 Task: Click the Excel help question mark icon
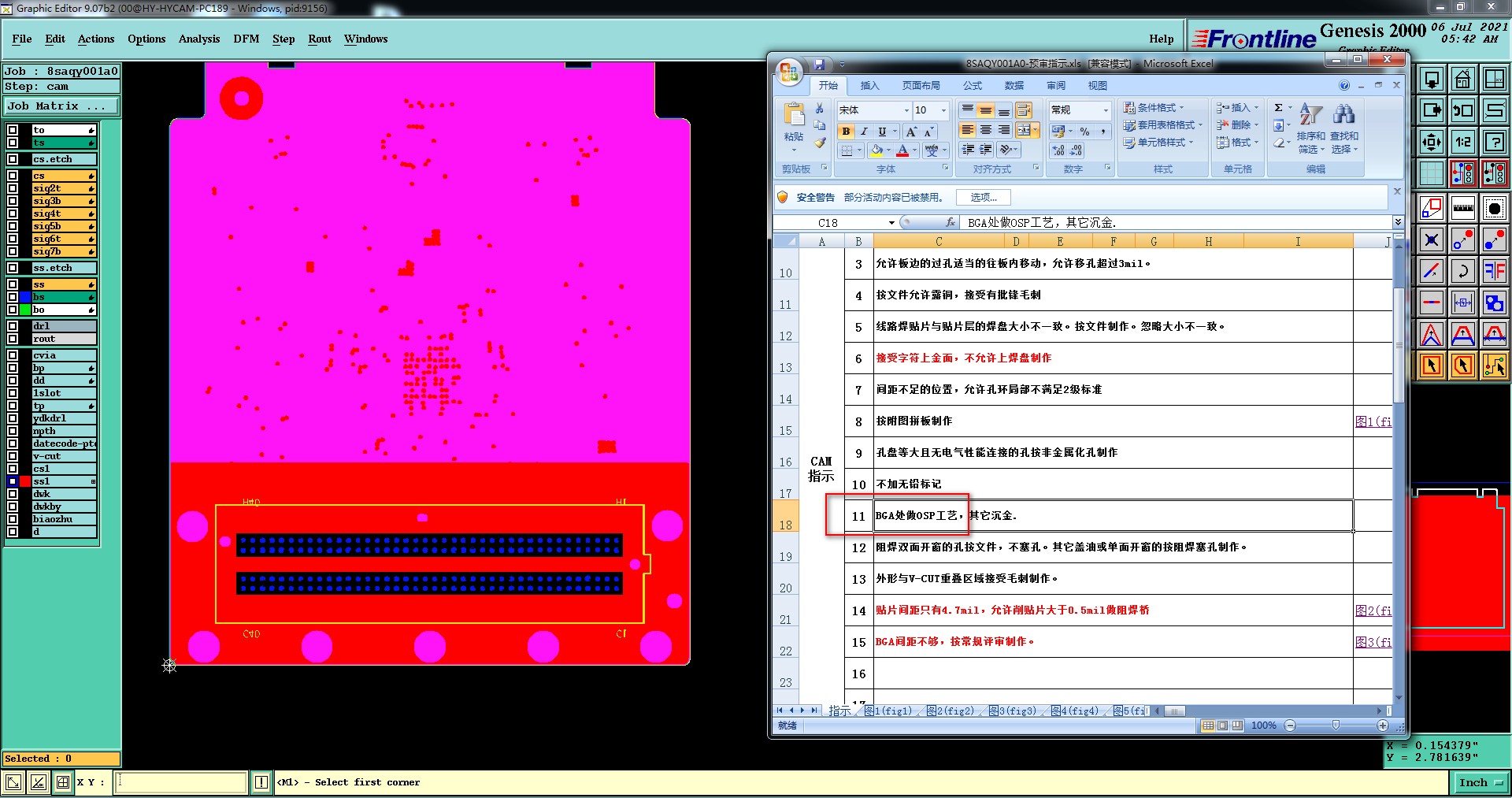[x=1344, y=85]
